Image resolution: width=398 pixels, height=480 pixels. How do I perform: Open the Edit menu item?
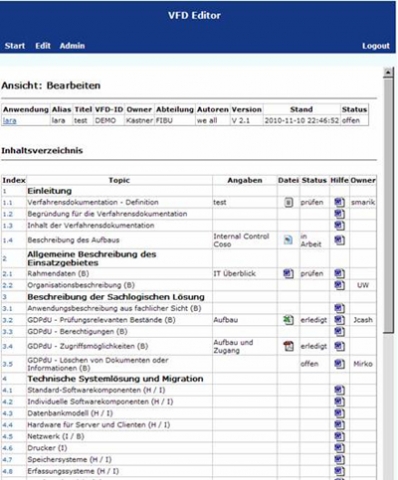click(x=43, y=46)
